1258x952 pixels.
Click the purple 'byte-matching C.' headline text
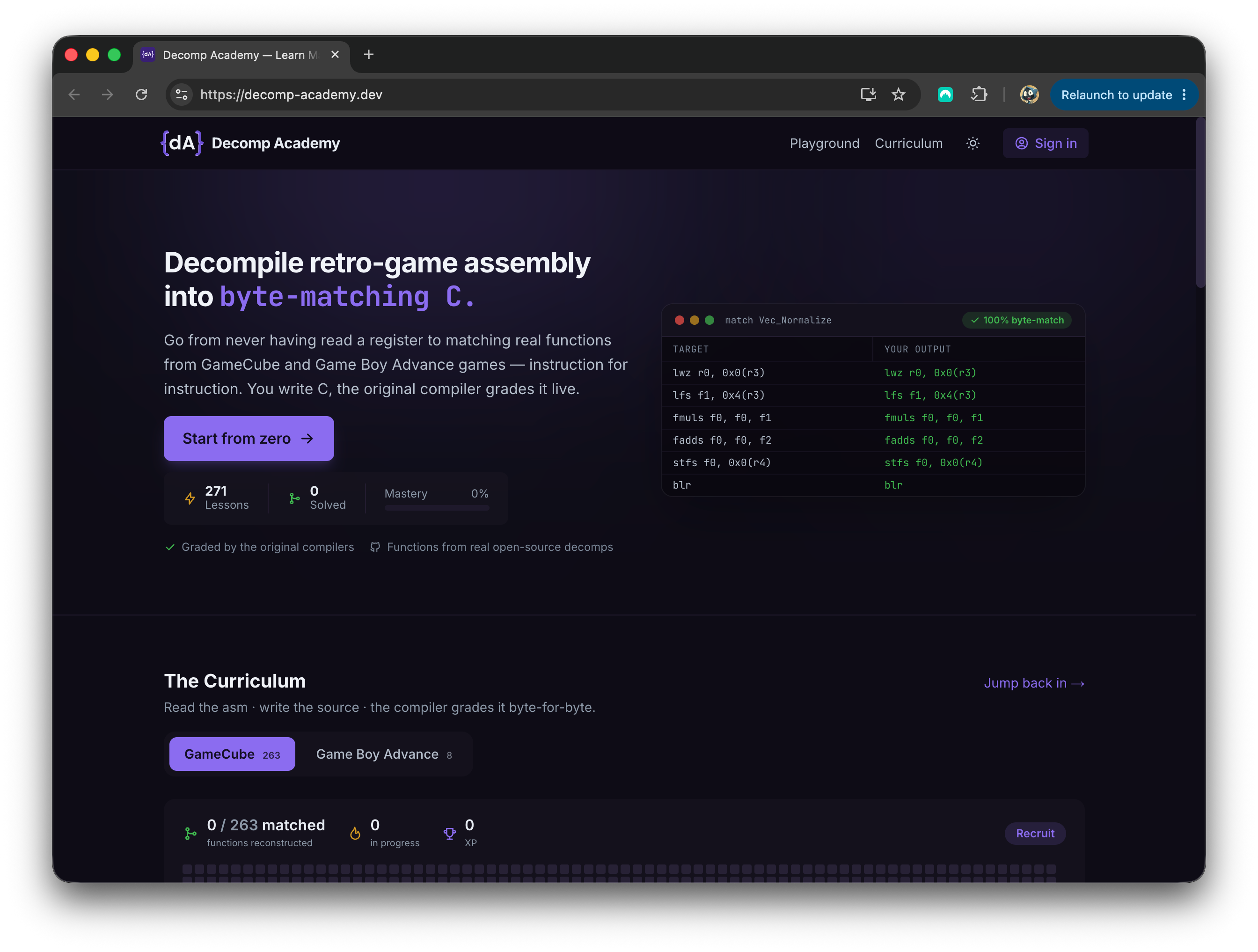point(347,297)
